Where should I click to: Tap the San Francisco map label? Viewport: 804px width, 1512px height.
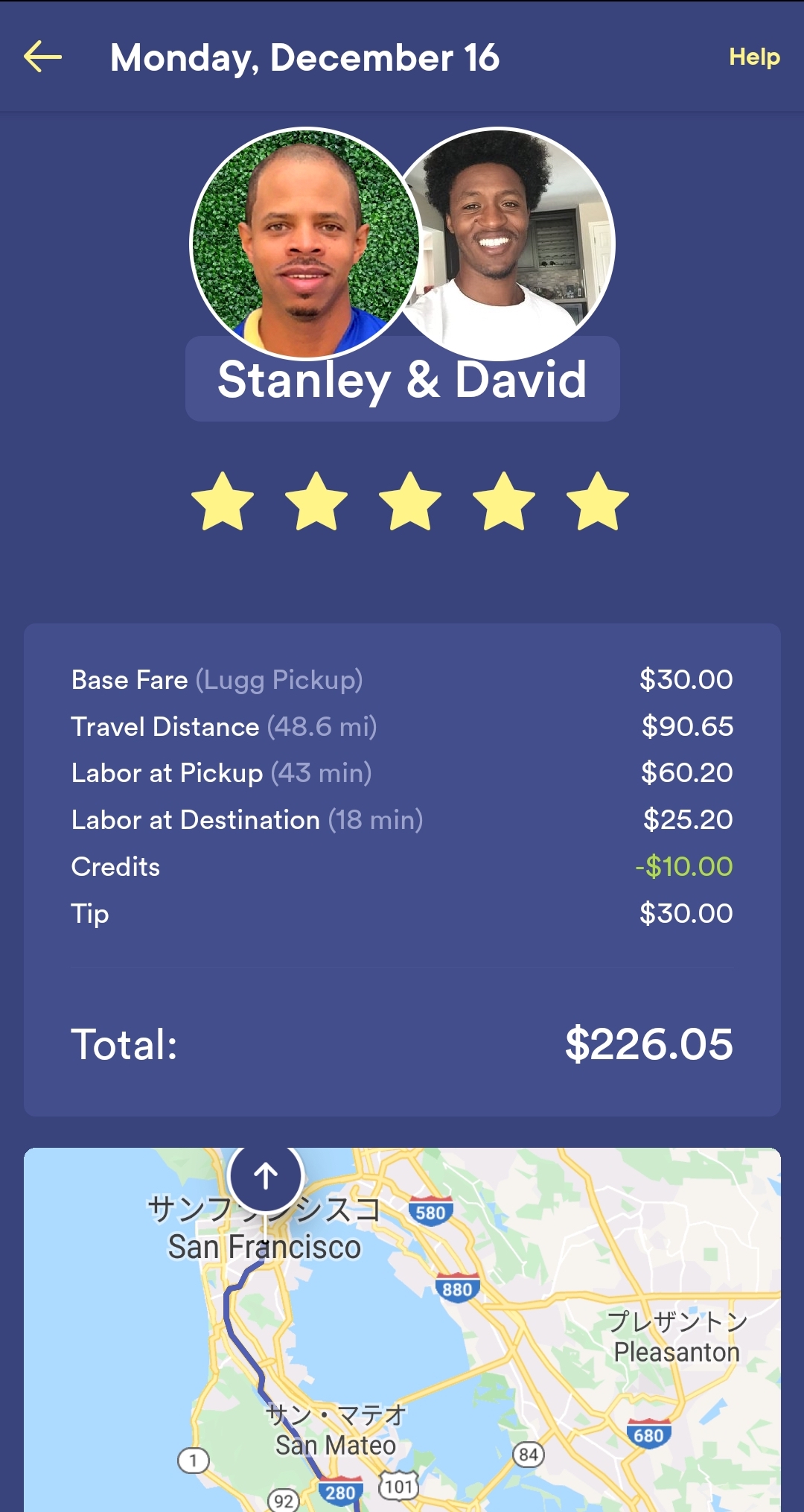point(264,1248)
